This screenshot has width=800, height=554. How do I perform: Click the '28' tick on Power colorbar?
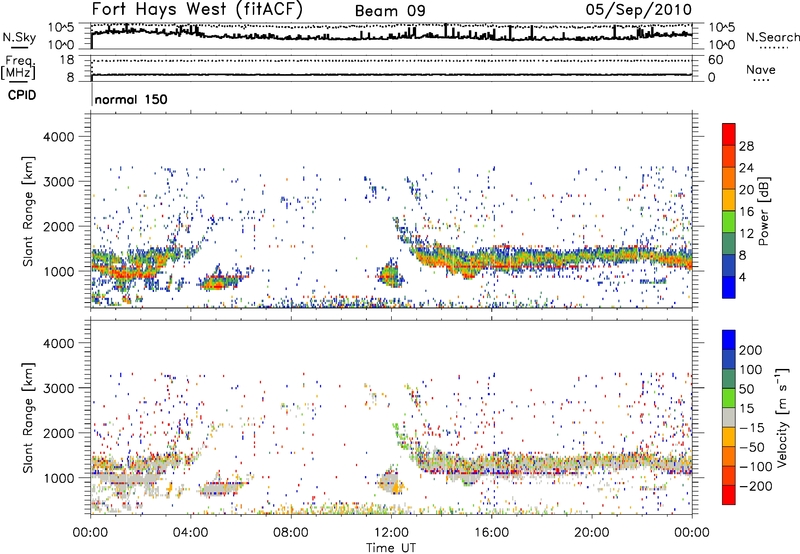(746, 146)
